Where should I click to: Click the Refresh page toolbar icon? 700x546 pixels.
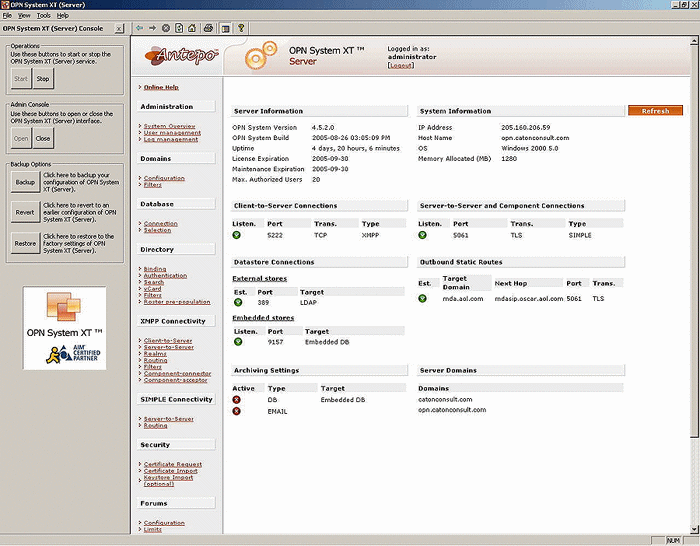[179, 28]
